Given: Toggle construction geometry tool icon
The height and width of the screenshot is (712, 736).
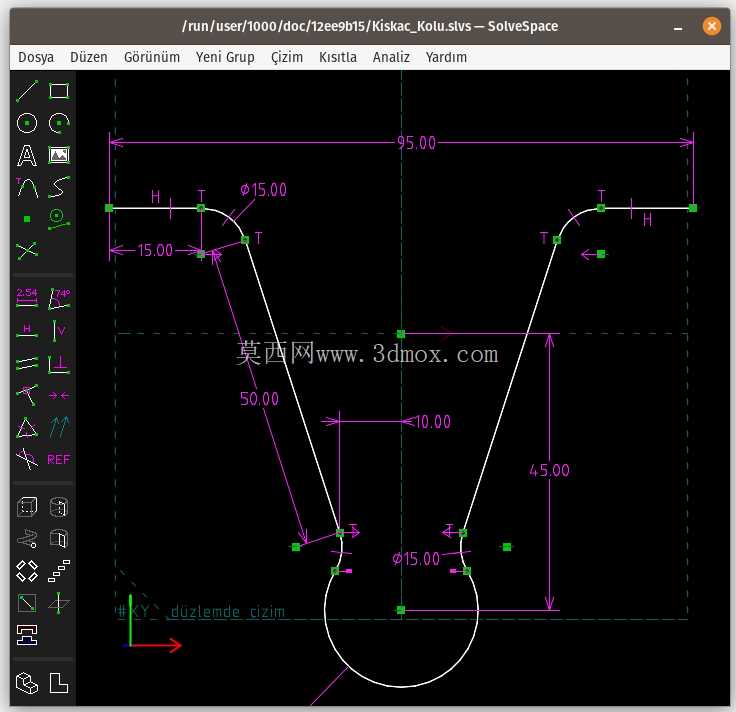Looking at the screenshot, I should [59, 219].
